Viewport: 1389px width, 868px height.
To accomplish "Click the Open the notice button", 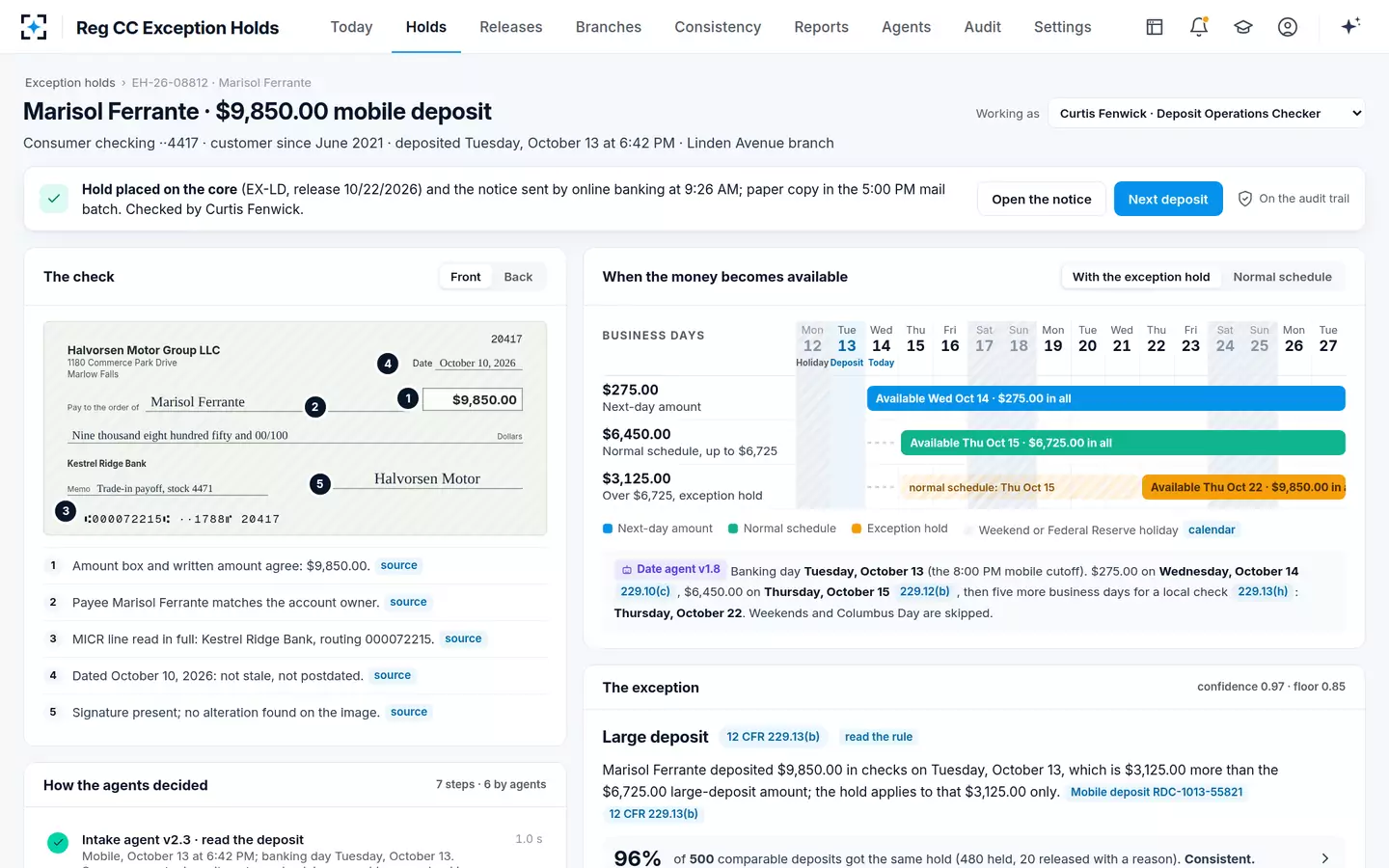I will click(1042, 199).
